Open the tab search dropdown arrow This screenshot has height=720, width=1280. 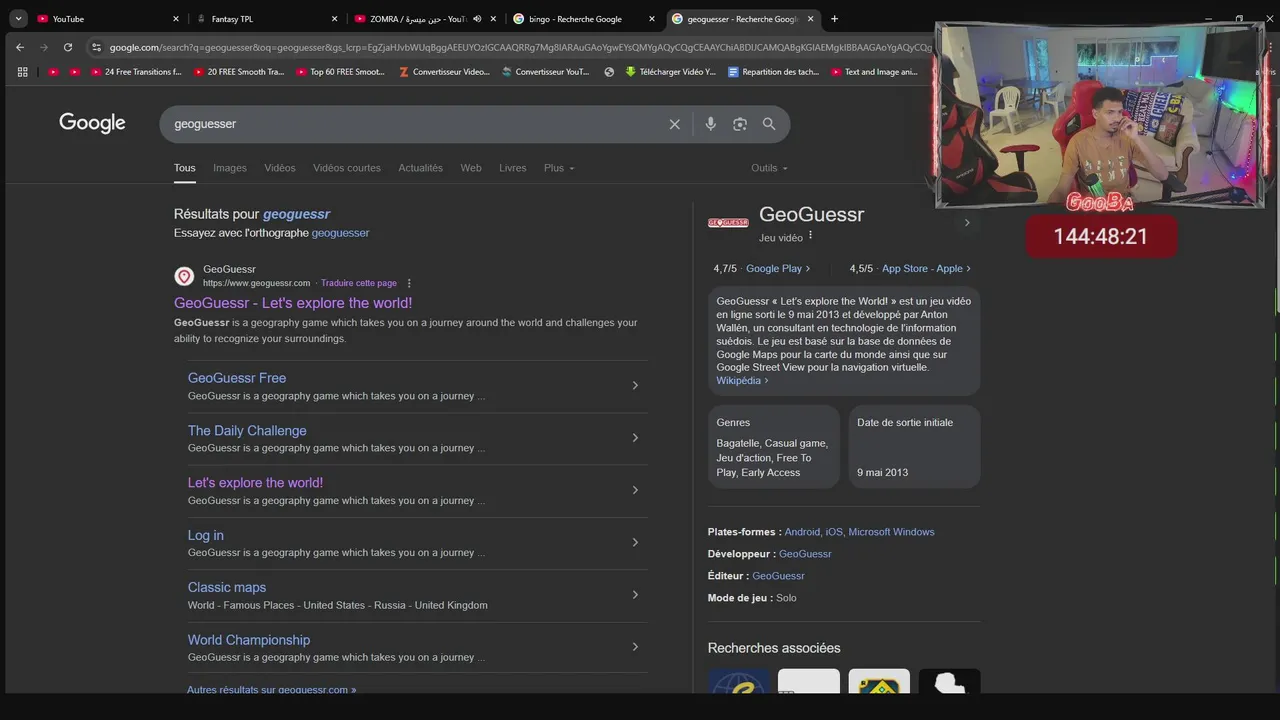(18, 18)
